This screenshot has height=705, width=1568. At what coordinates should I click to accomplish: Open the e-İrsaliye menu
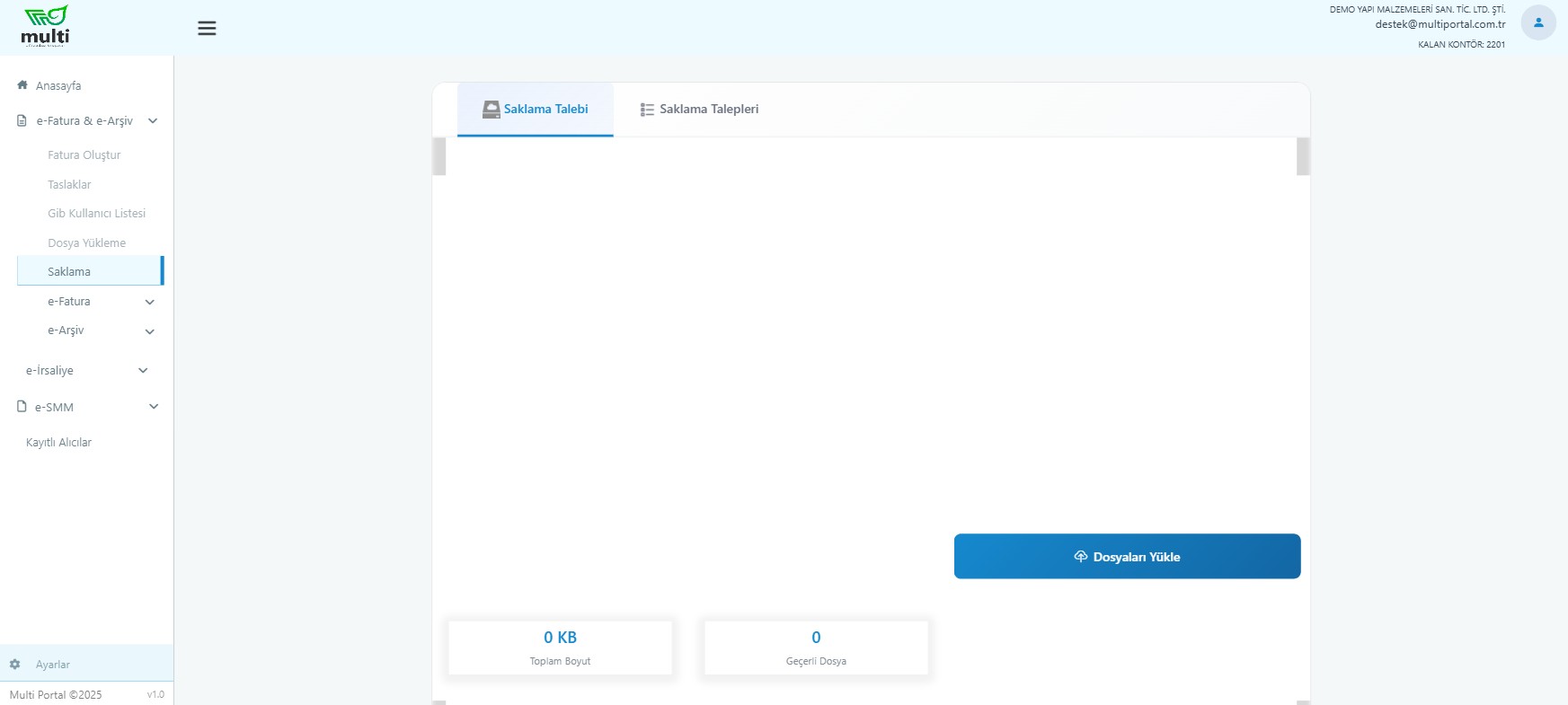[49, 370]
